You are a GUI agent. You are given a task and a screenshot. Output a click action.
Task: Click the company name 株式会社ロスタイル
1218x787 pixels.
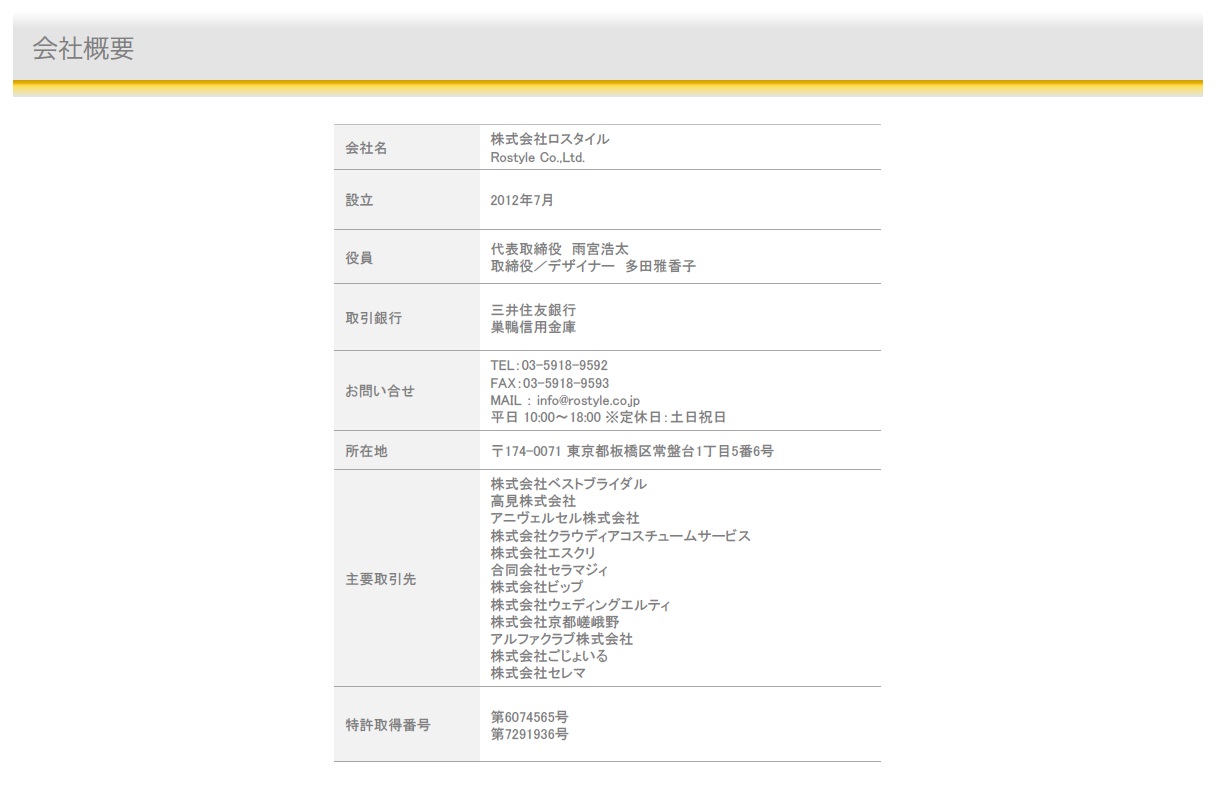pyautogui.click(x=549, y=139)
